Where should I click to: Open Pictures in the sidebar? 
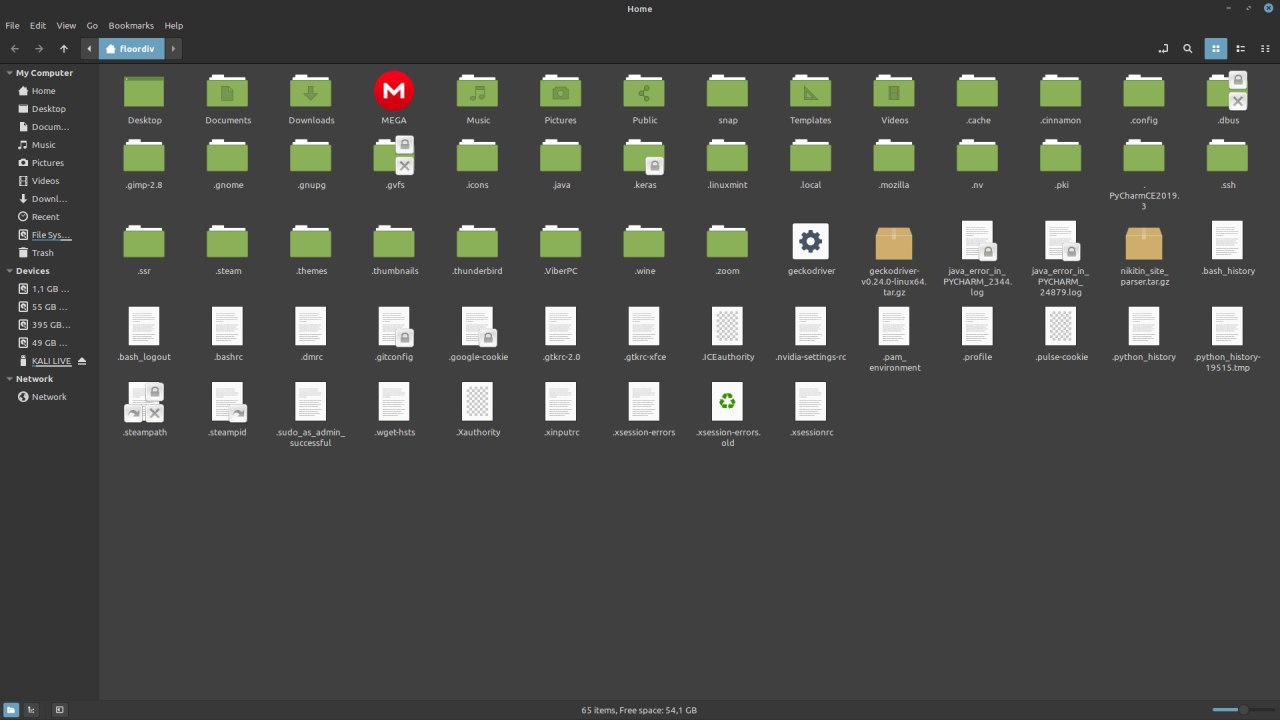[x=49, y=163]
